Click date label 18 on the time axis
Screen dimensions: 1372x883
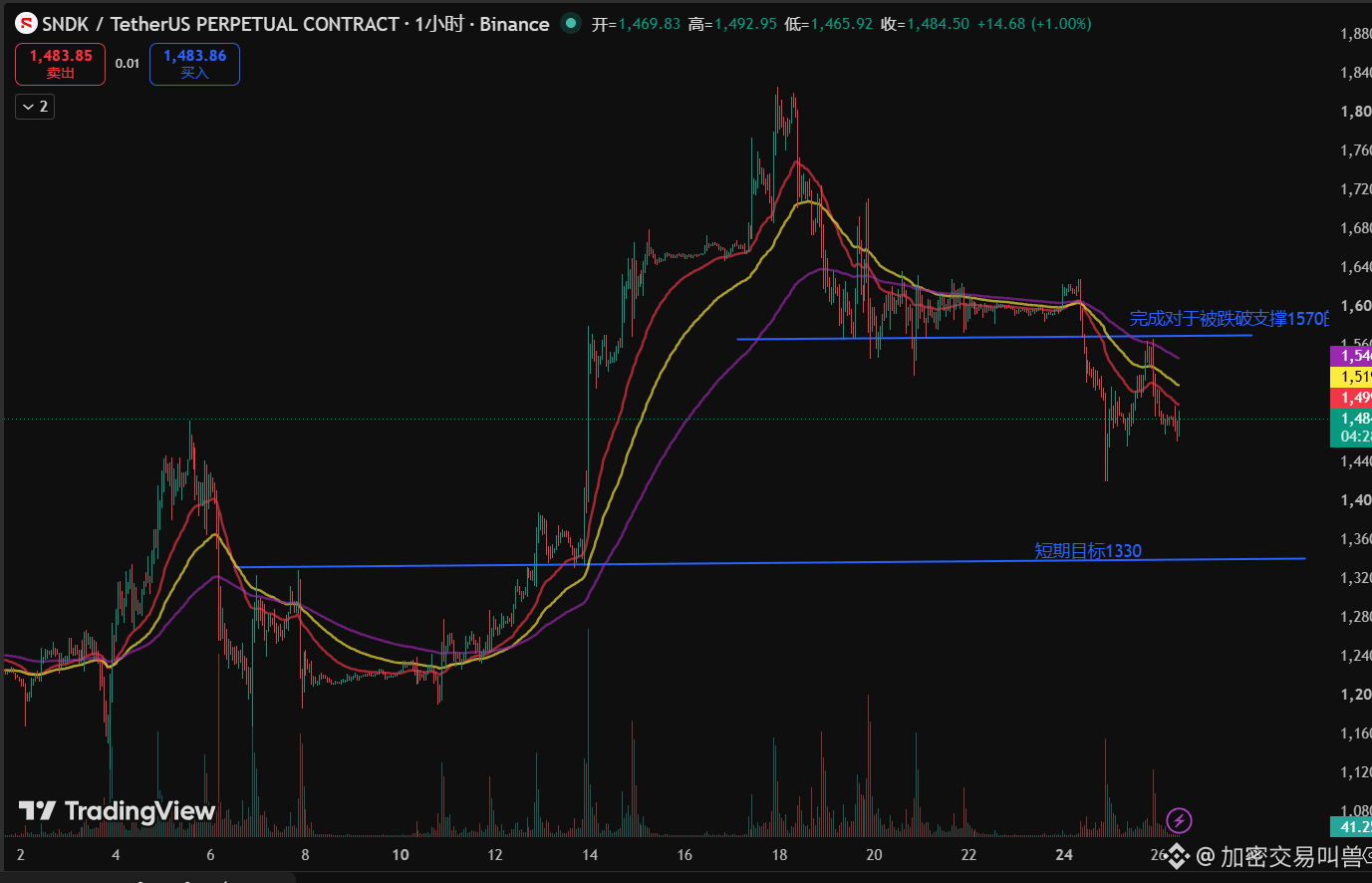click(x=779, y=855)
